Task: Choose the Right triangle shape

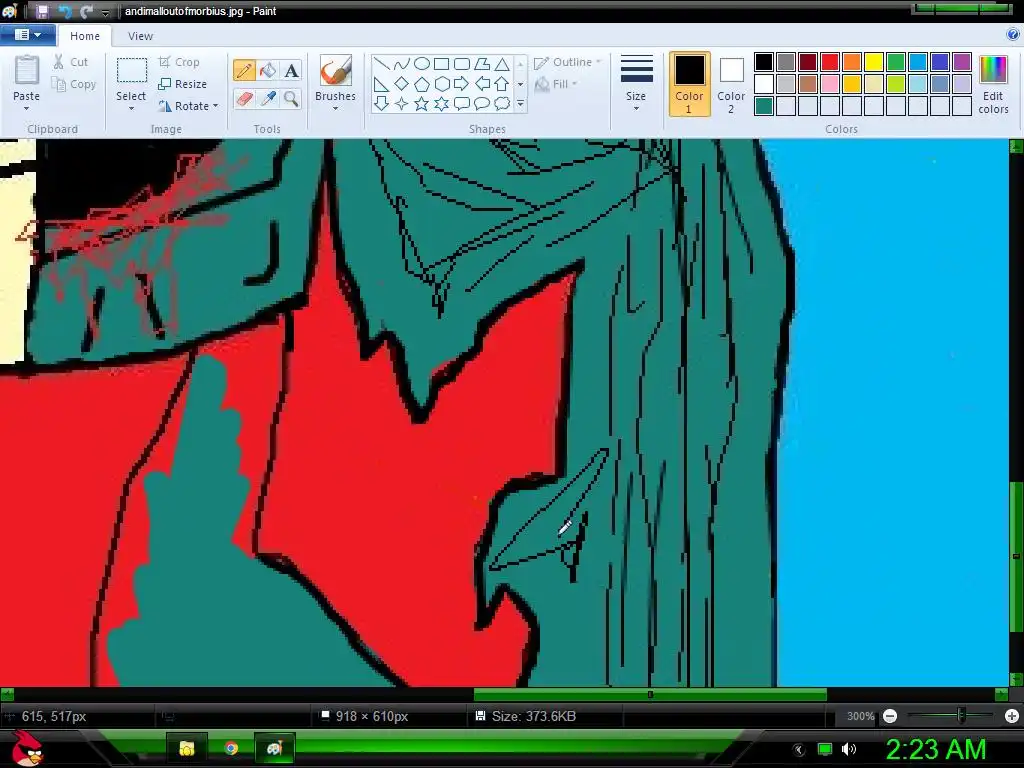Action: 382,84
